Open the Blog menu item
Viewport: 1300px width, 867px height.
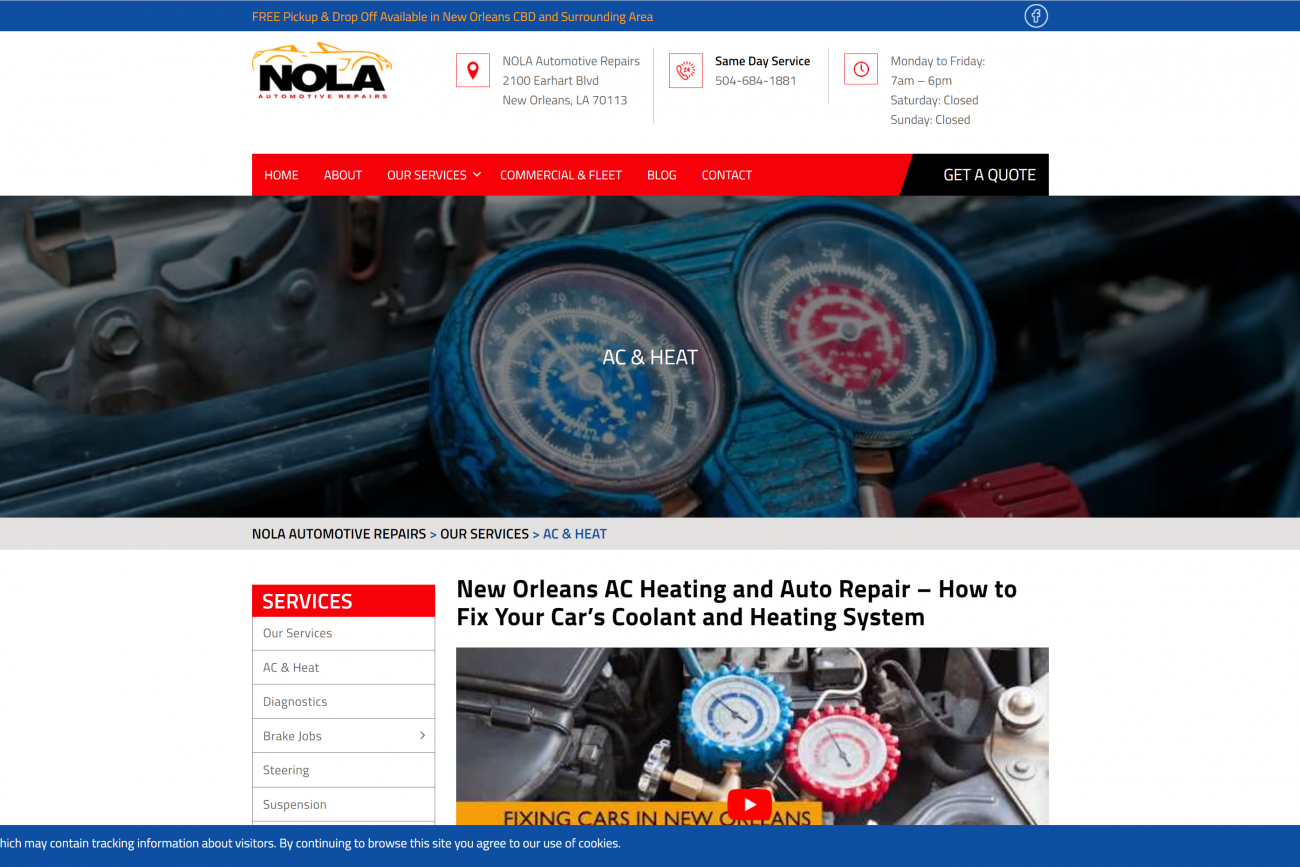(661, 175)
